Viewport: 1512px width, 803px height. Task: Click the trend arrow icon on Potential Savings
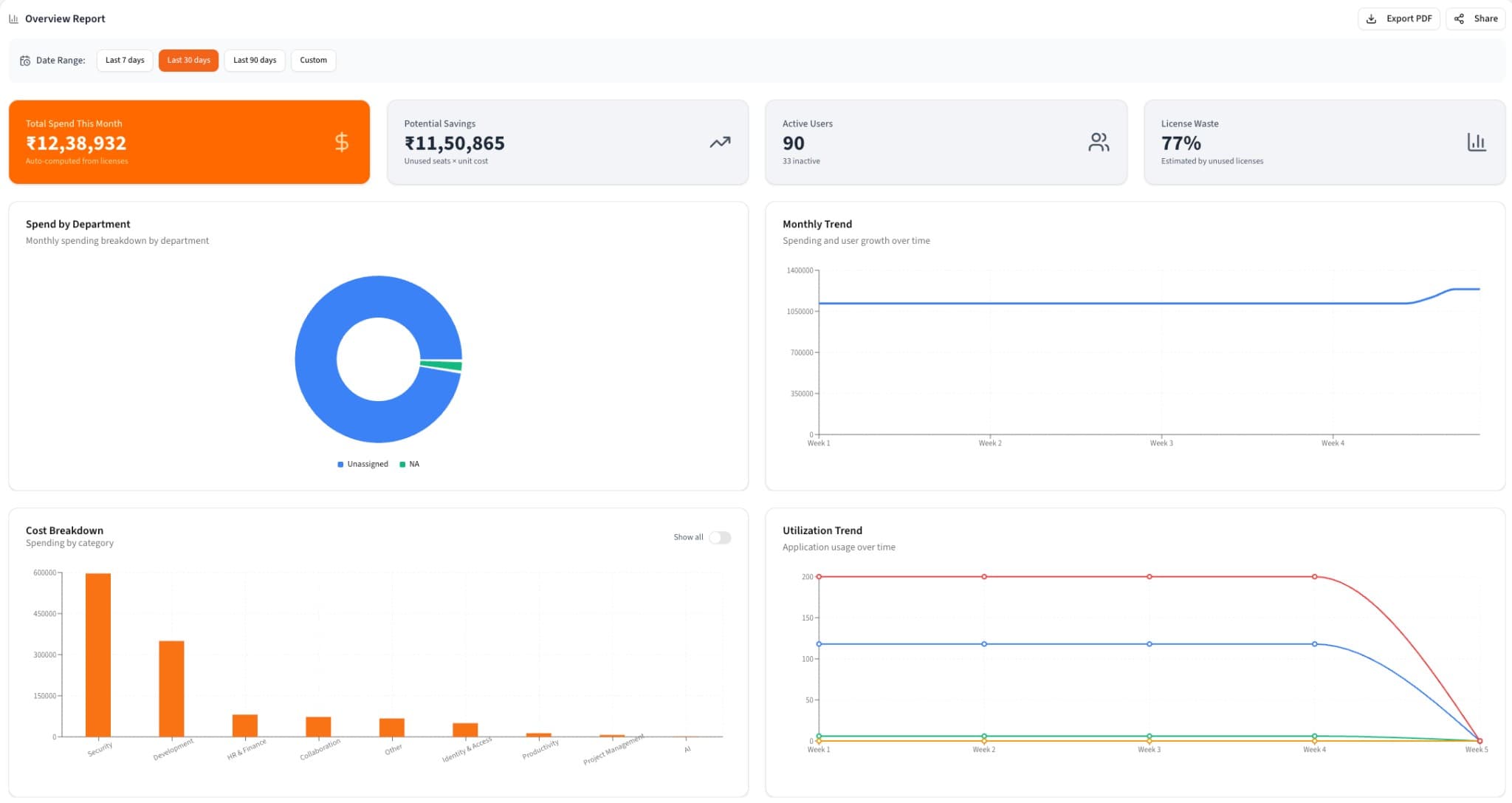pos(720,142)
